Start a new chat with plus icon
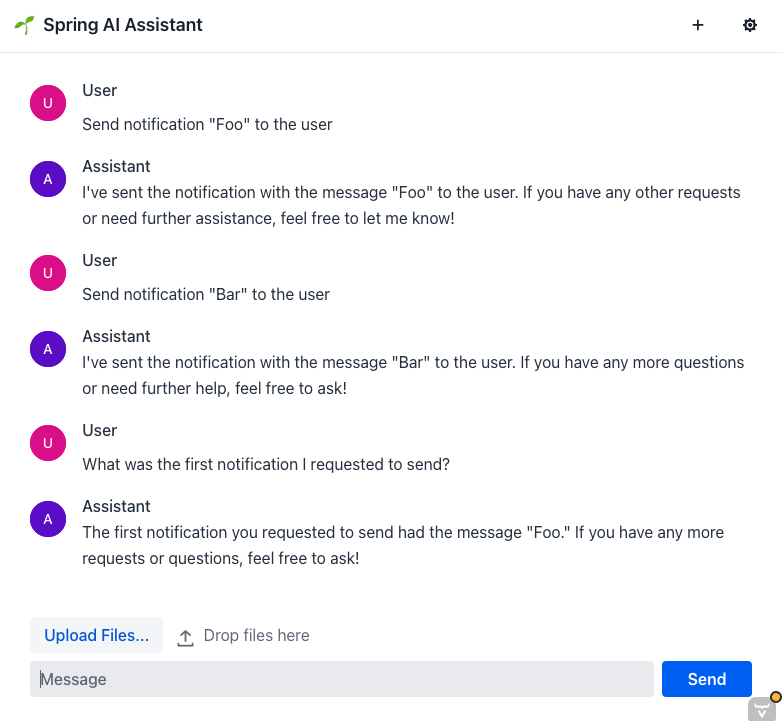This screenshot has height=721, width=783. coord(698,25)
